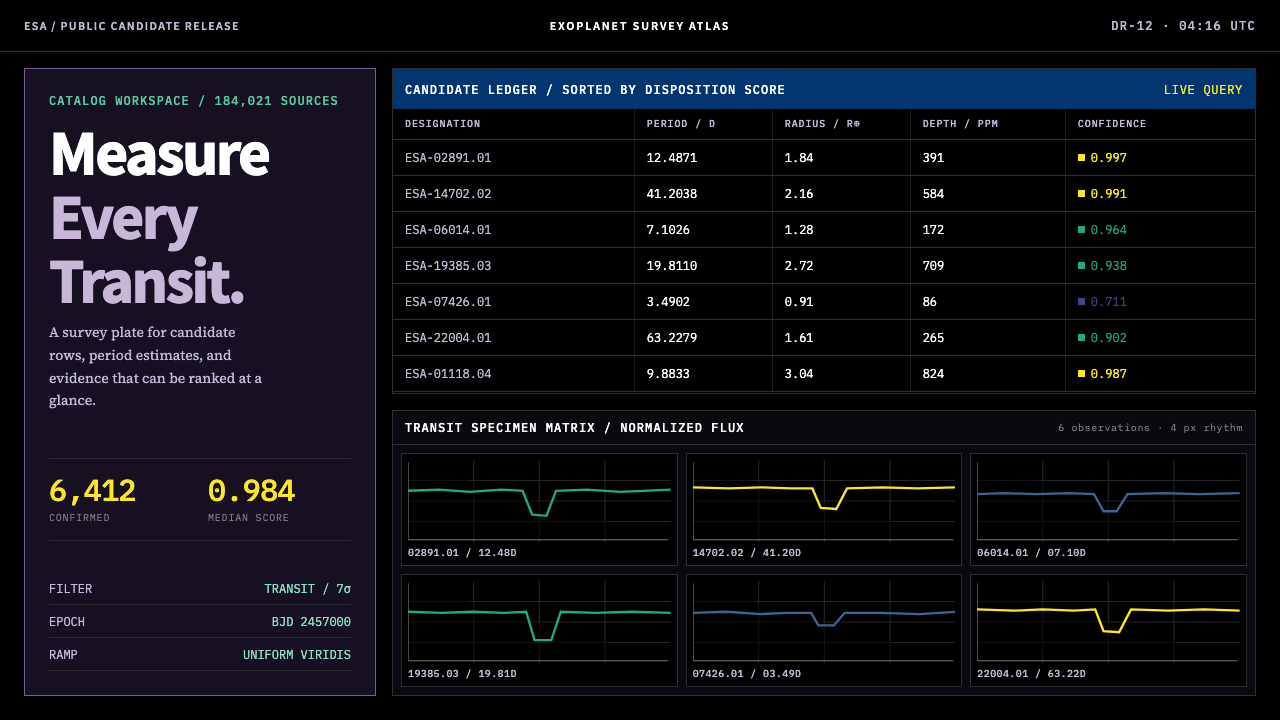1280x720 pixels.
Task: Click the 6,412 confirmed count
Action: click(92, 491)
